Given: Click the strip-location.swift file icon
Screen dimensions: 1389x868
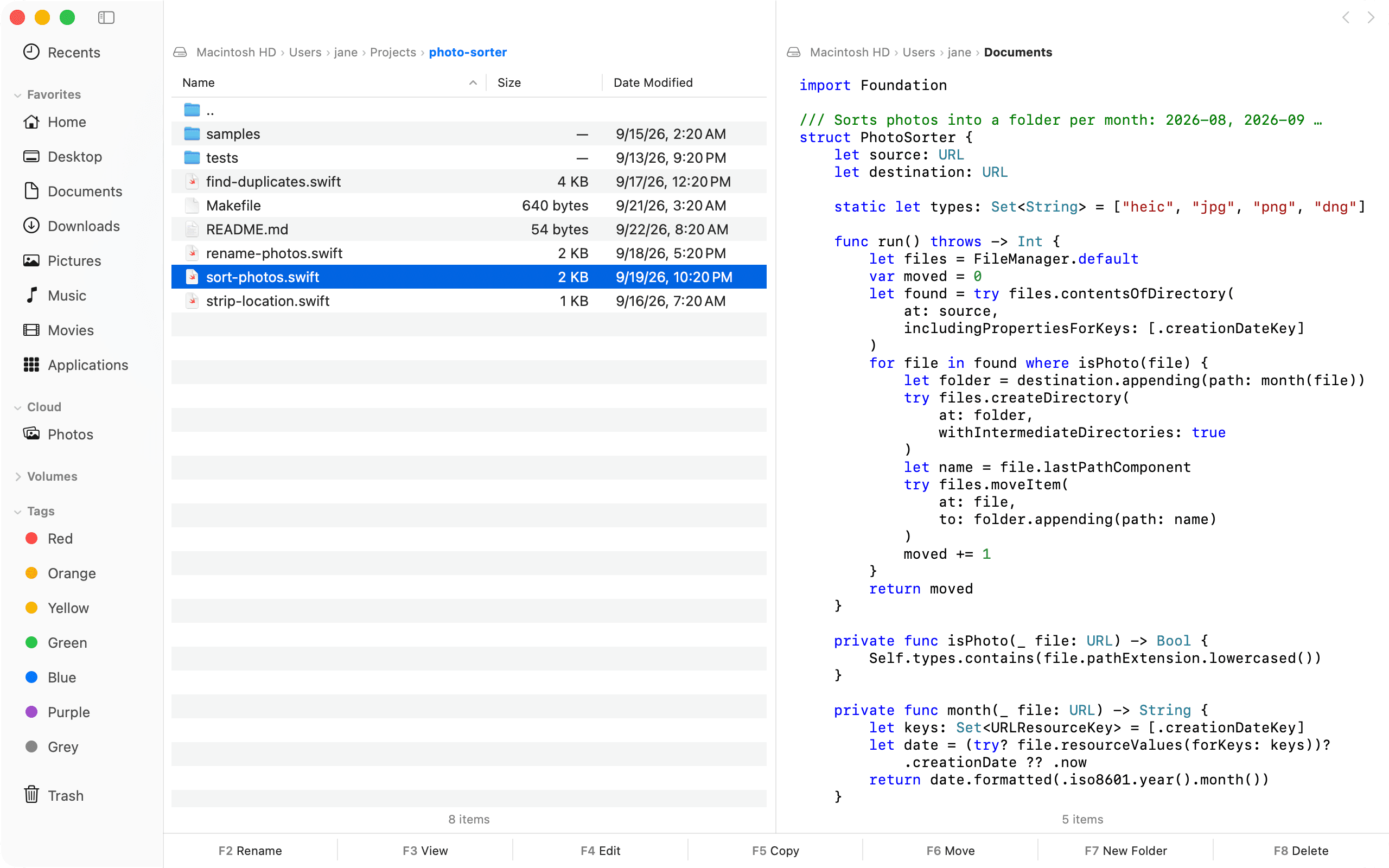Looking at the screenshot, I should (x=192, y=301).
